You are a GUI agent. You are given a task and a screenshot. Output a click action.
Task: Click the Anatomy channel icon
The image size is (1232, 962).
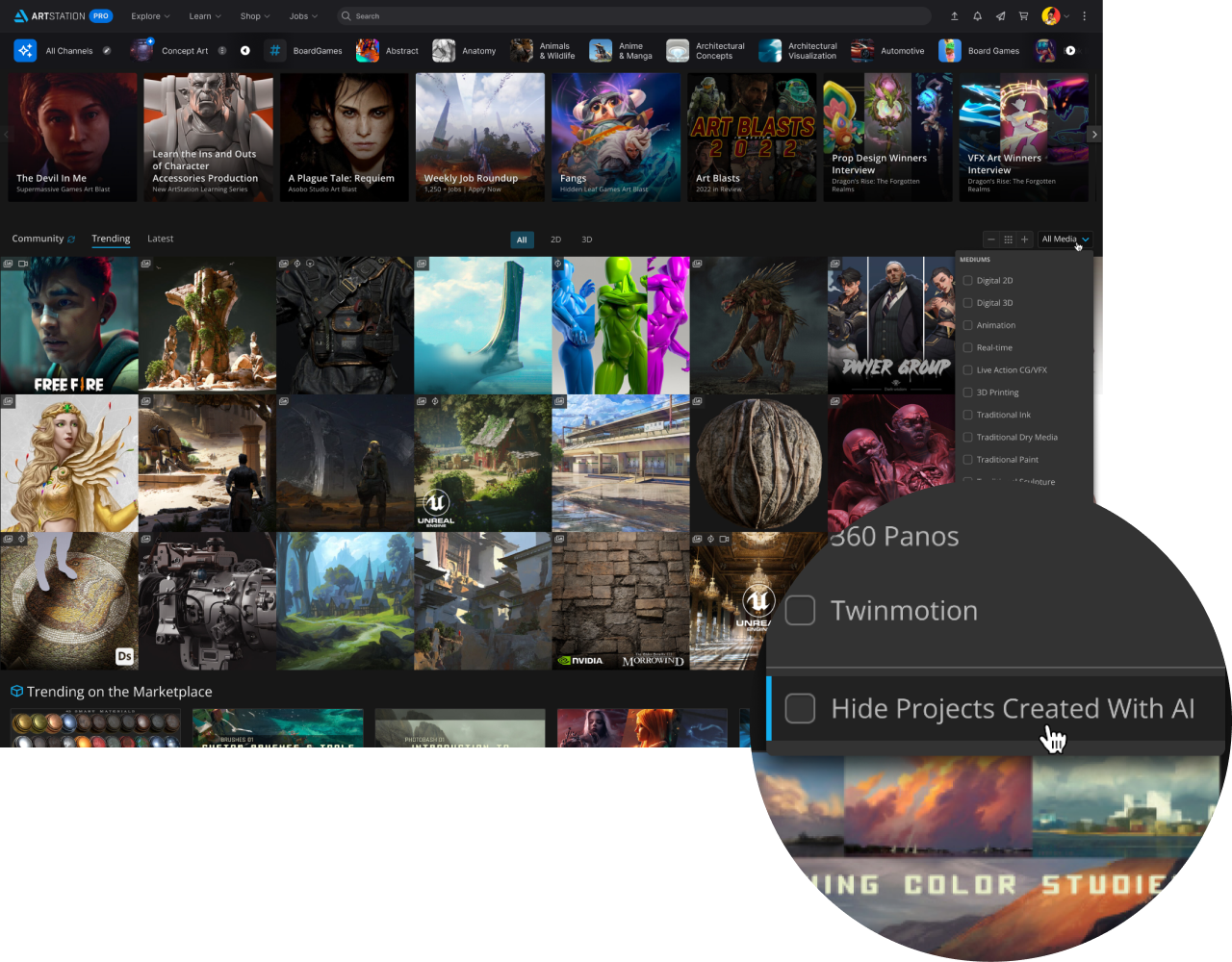(x=444, y=50)
